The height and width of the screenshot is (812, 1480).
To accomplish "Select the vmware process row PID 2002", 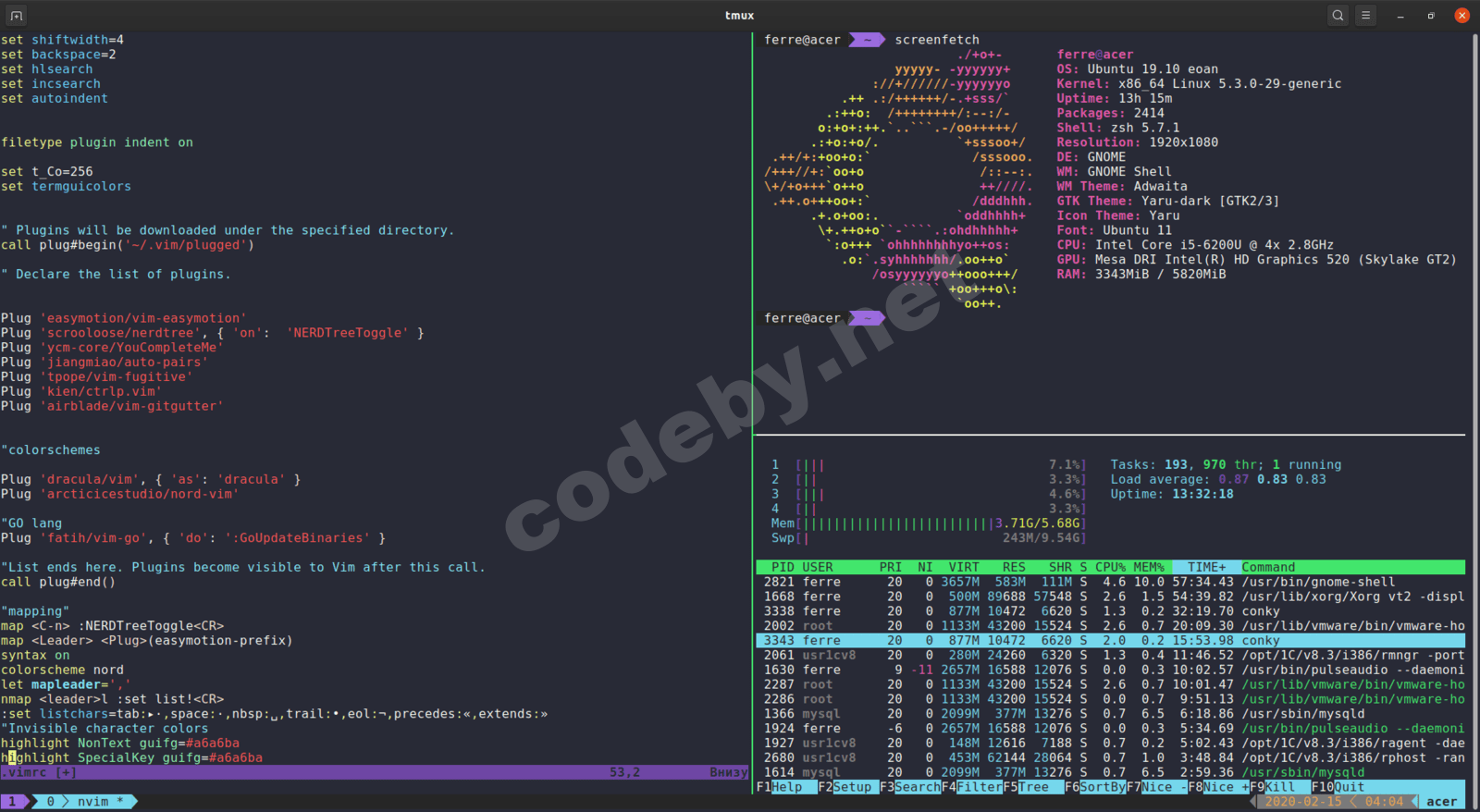I will click(1111, 626).
